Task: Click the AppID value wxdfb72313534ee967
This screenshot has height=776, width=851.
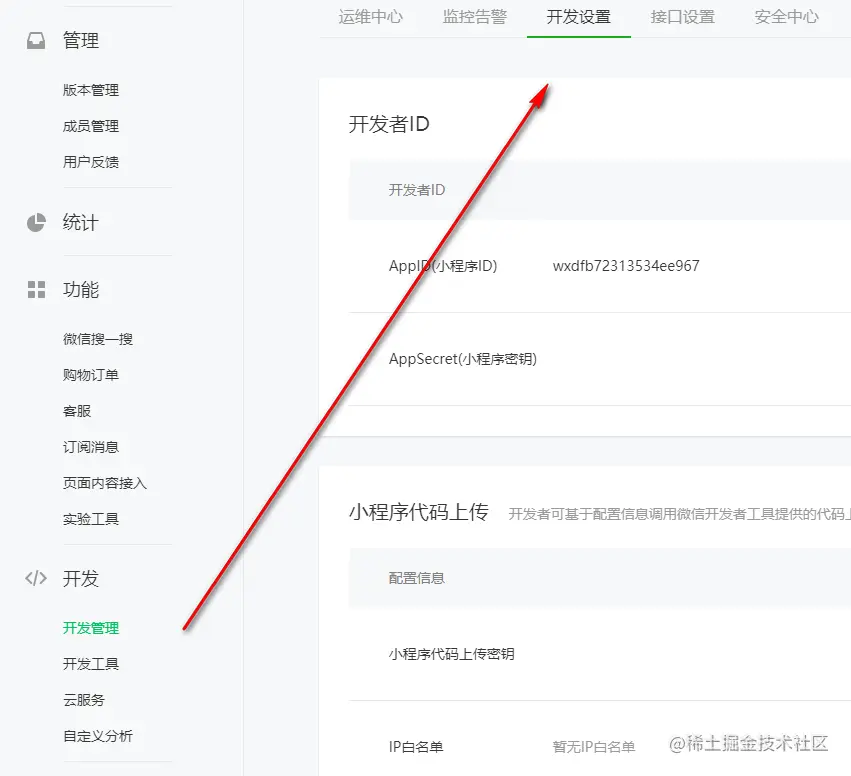Action: coord(626,266)
